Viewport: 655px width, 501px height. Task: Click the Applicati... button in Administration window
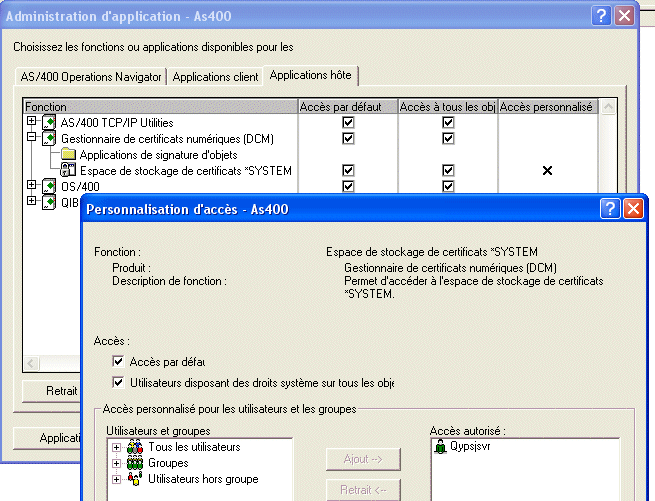(x=47, y=438)
